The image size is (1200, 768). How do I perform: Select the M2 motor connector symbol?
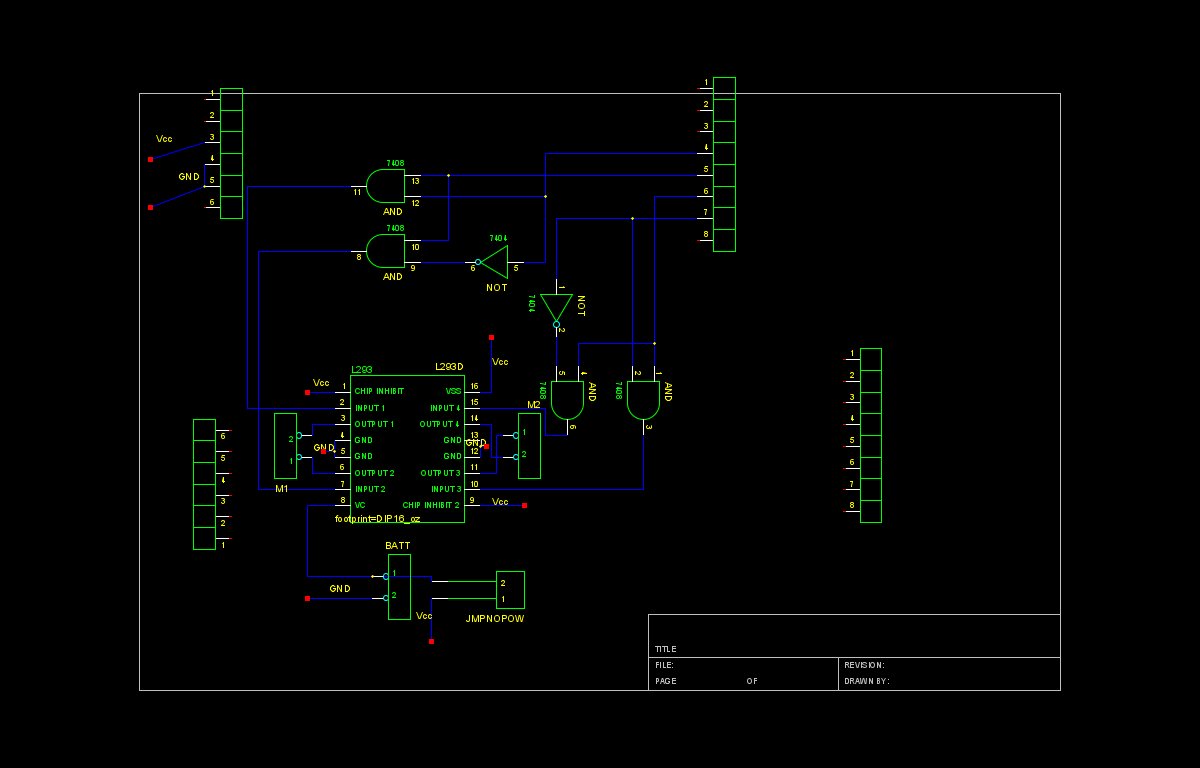529,446
